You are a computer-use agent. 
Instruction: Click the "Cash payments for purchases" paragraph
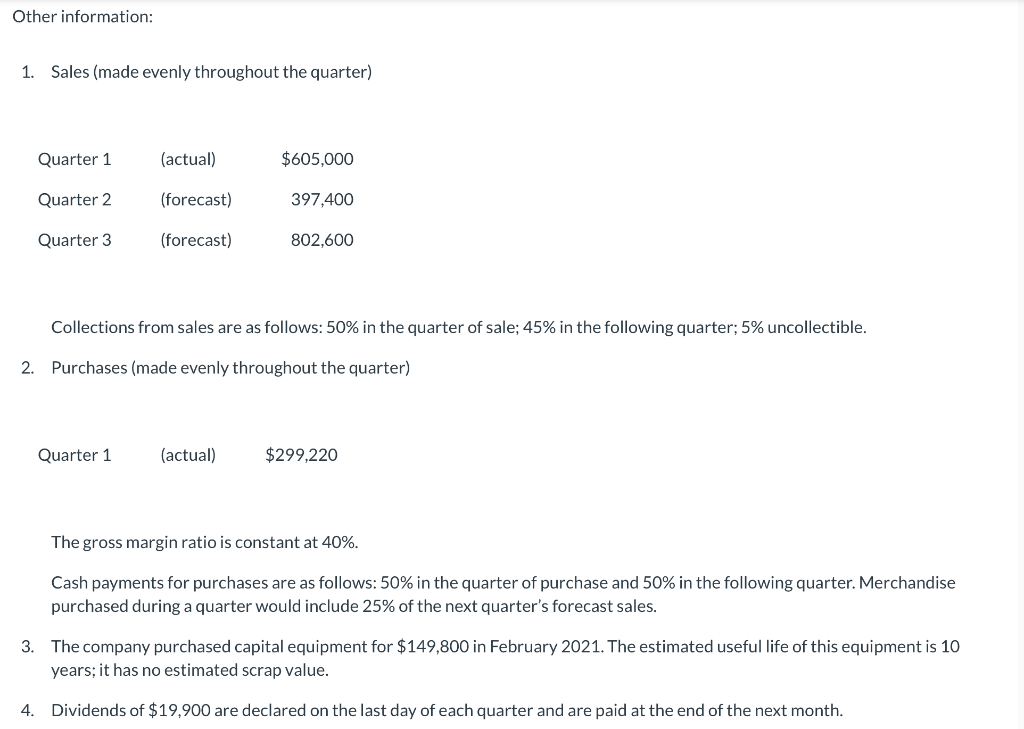[x=503, y=594]
